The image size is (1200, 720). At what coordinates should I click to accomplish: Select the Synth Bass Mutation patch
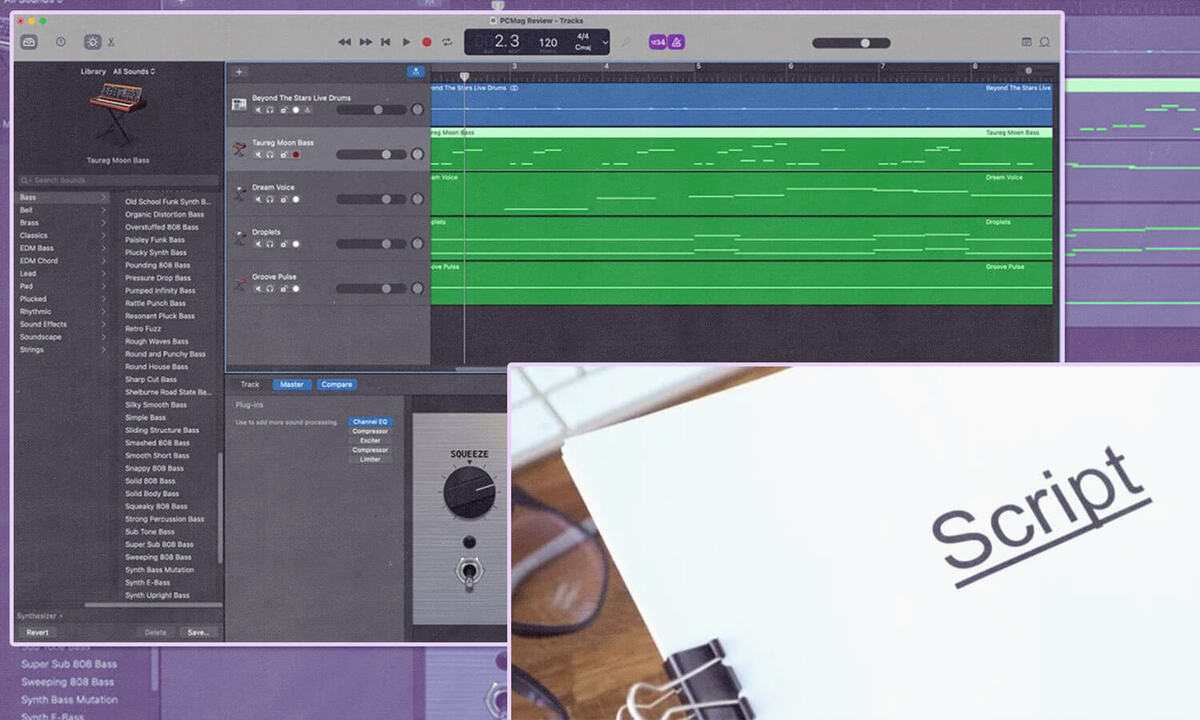coord(160,570)
